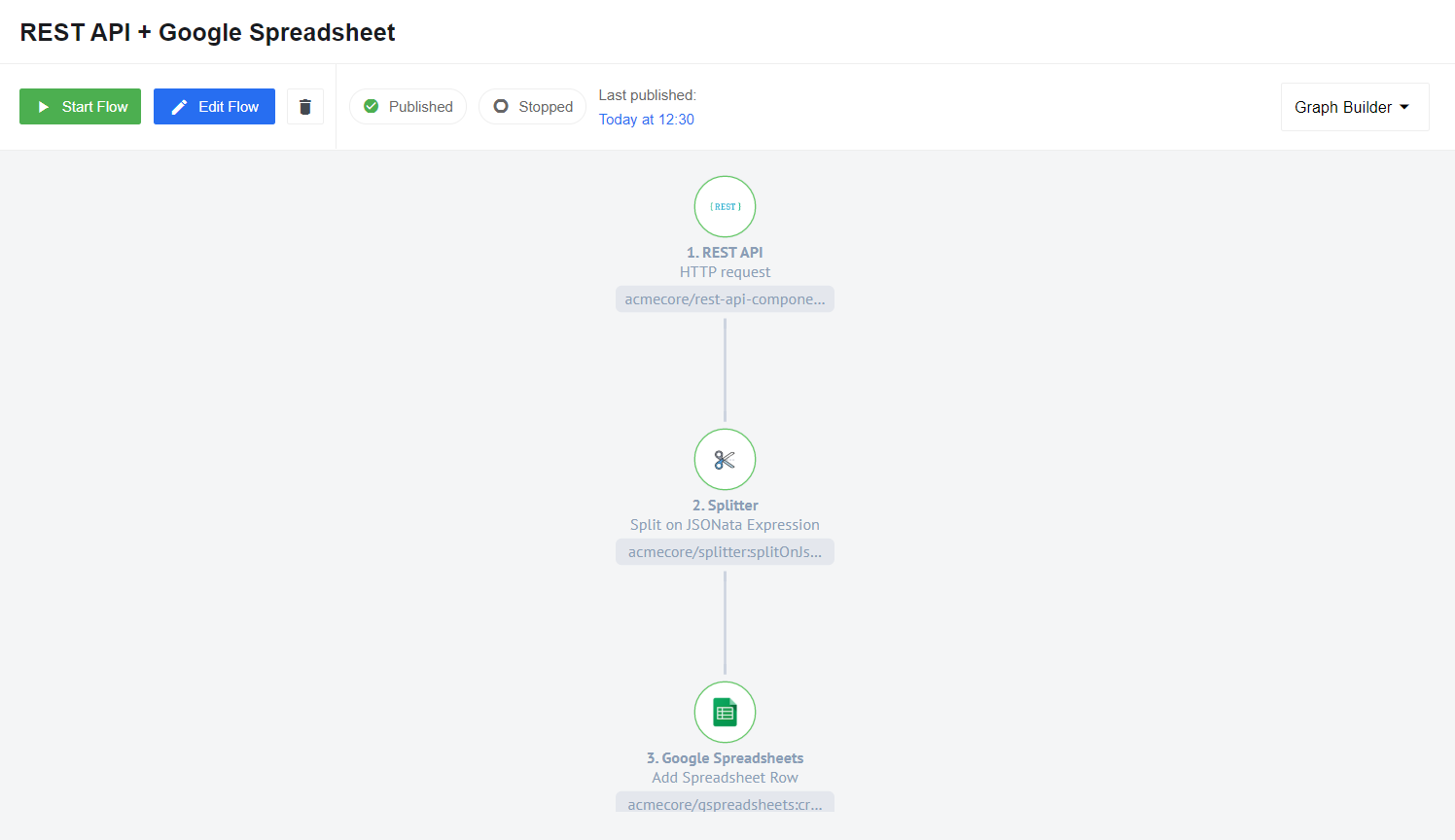Click the Start Flow button
The height and width of the screenshot is (840, 1455).
click(x=80, y=107)
